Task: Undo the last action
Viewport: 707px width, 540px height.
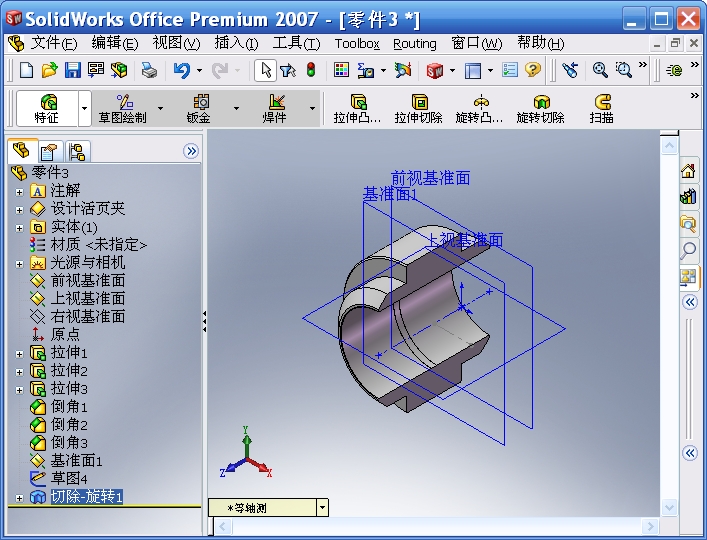Action: [x=182, y=70]
